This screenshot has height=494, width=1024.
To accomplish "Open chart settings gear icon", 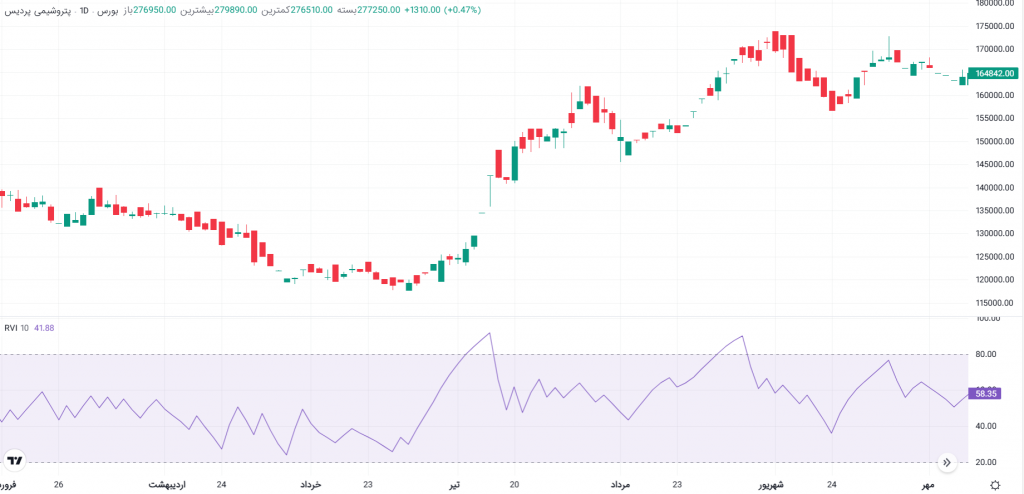I will tap(995, 485).
